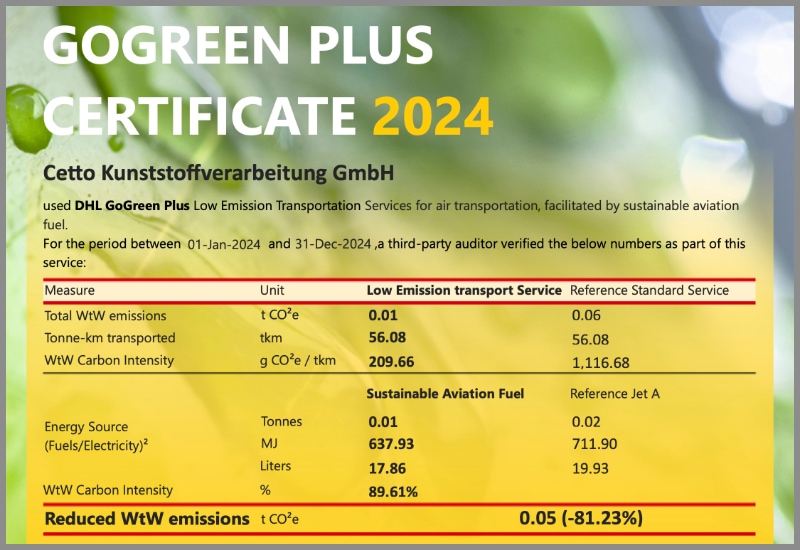The width and height of the screenshot is (800, 550).
Task: Click the start date 01-Jan-2024
Action: coord(224,245)
